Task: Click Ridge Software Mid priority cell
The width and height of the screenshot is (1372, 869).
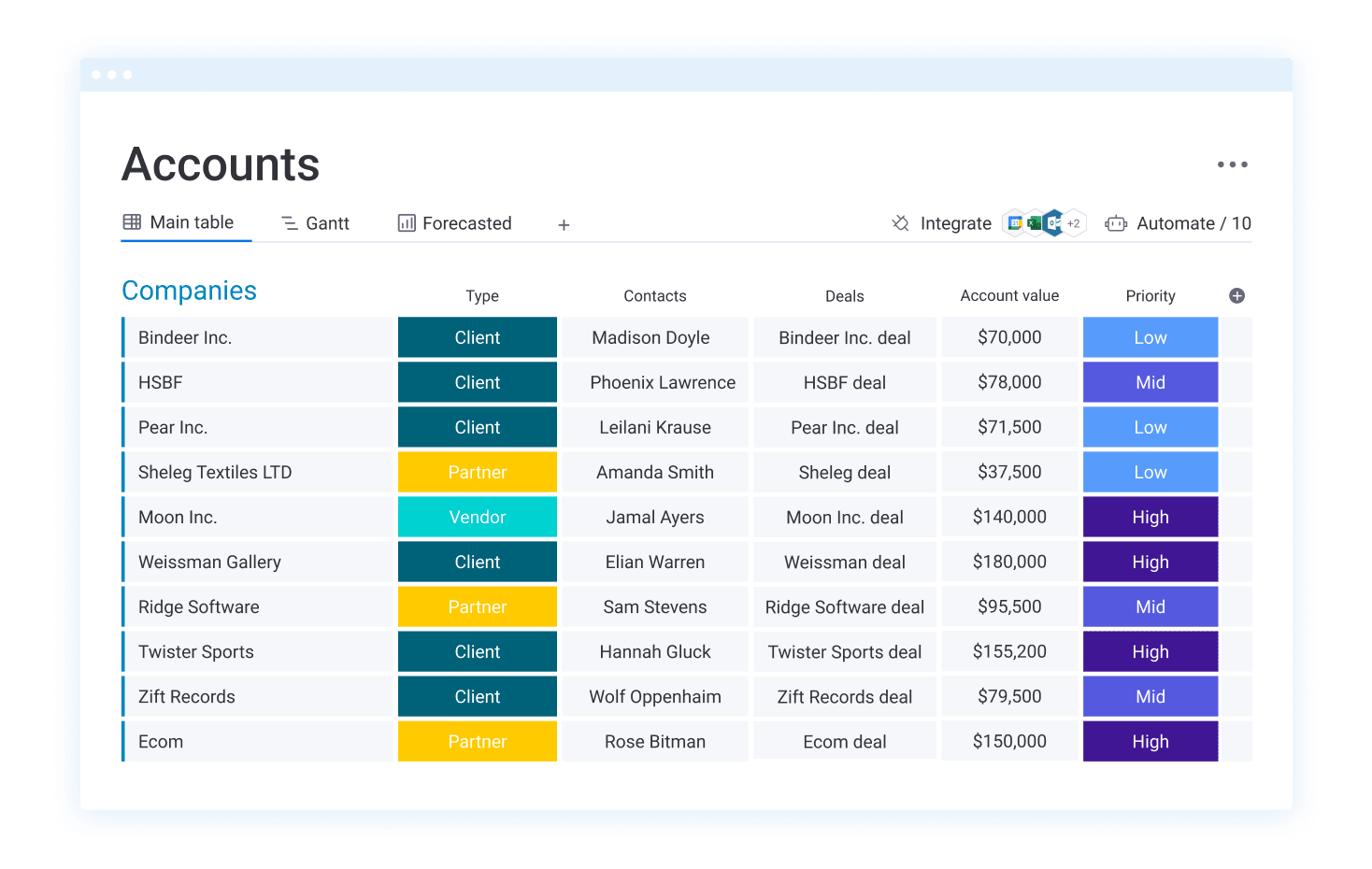Action: click(x=1150, y=606)
